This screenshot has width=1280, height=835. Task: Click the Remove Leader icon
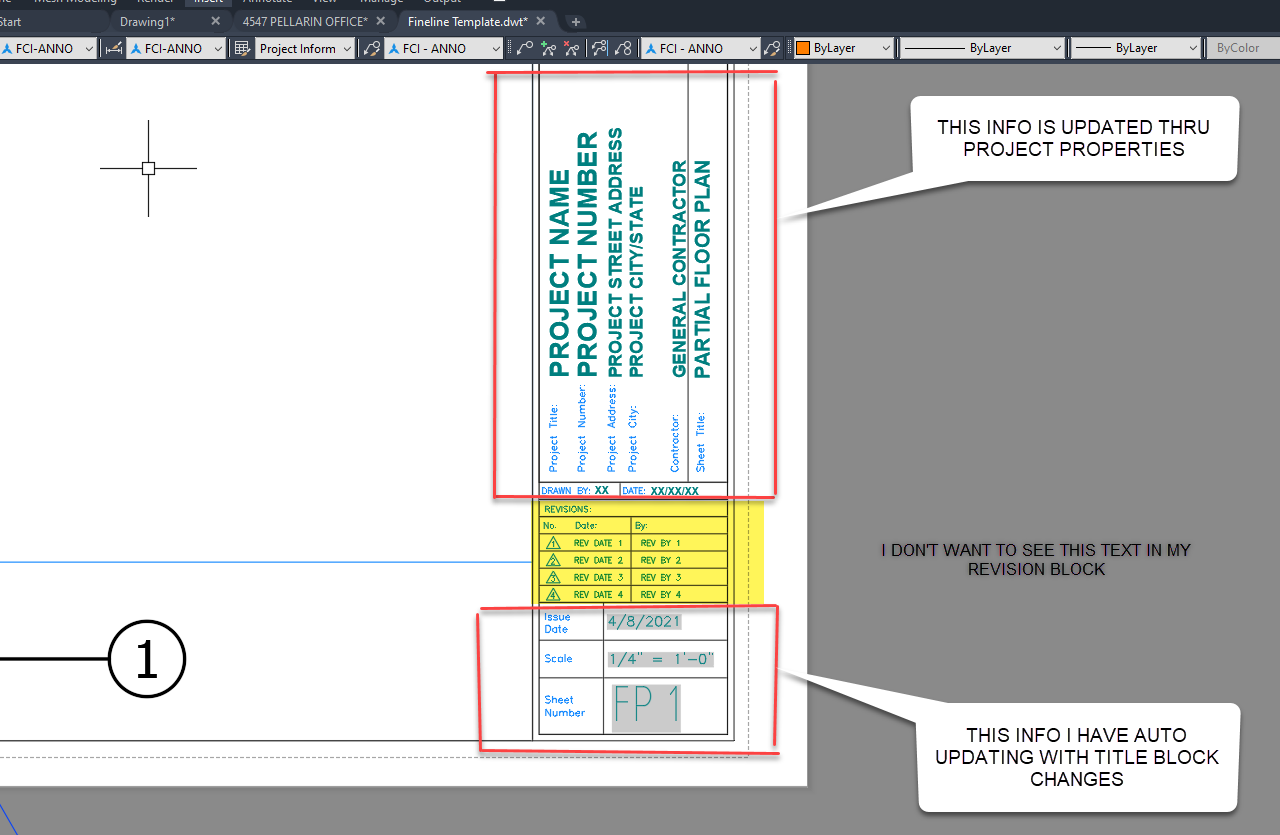(572, 48)
